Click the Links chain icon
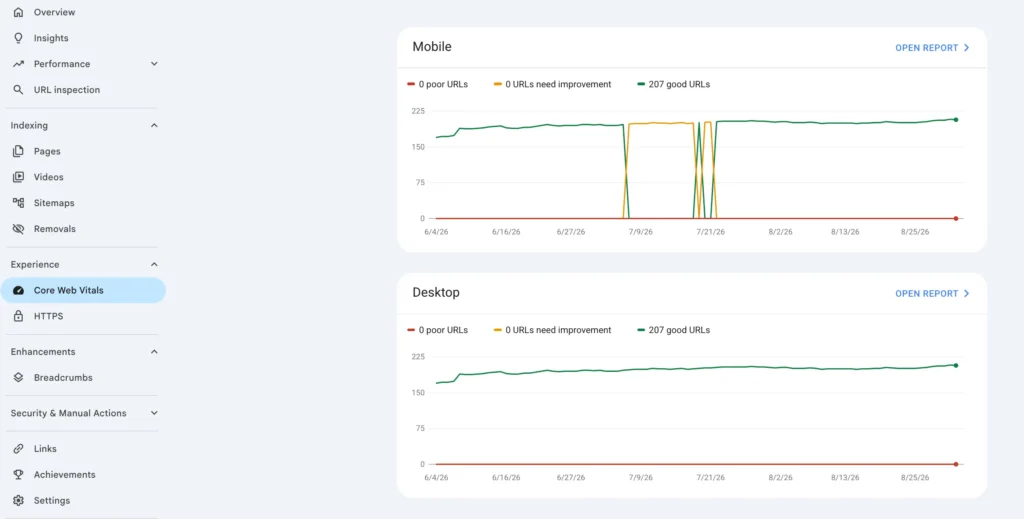The height and width of the screenshot is (519, 1024). tap(18, 448)
